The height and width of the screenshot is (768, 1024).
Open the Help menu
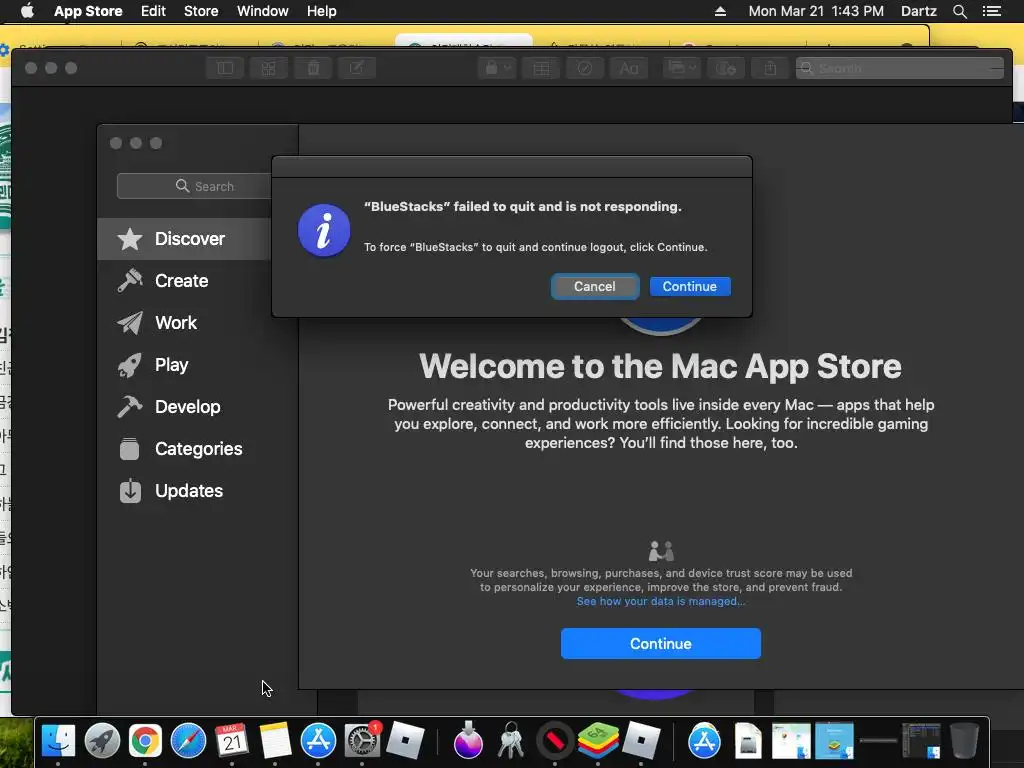coord(322,11)
